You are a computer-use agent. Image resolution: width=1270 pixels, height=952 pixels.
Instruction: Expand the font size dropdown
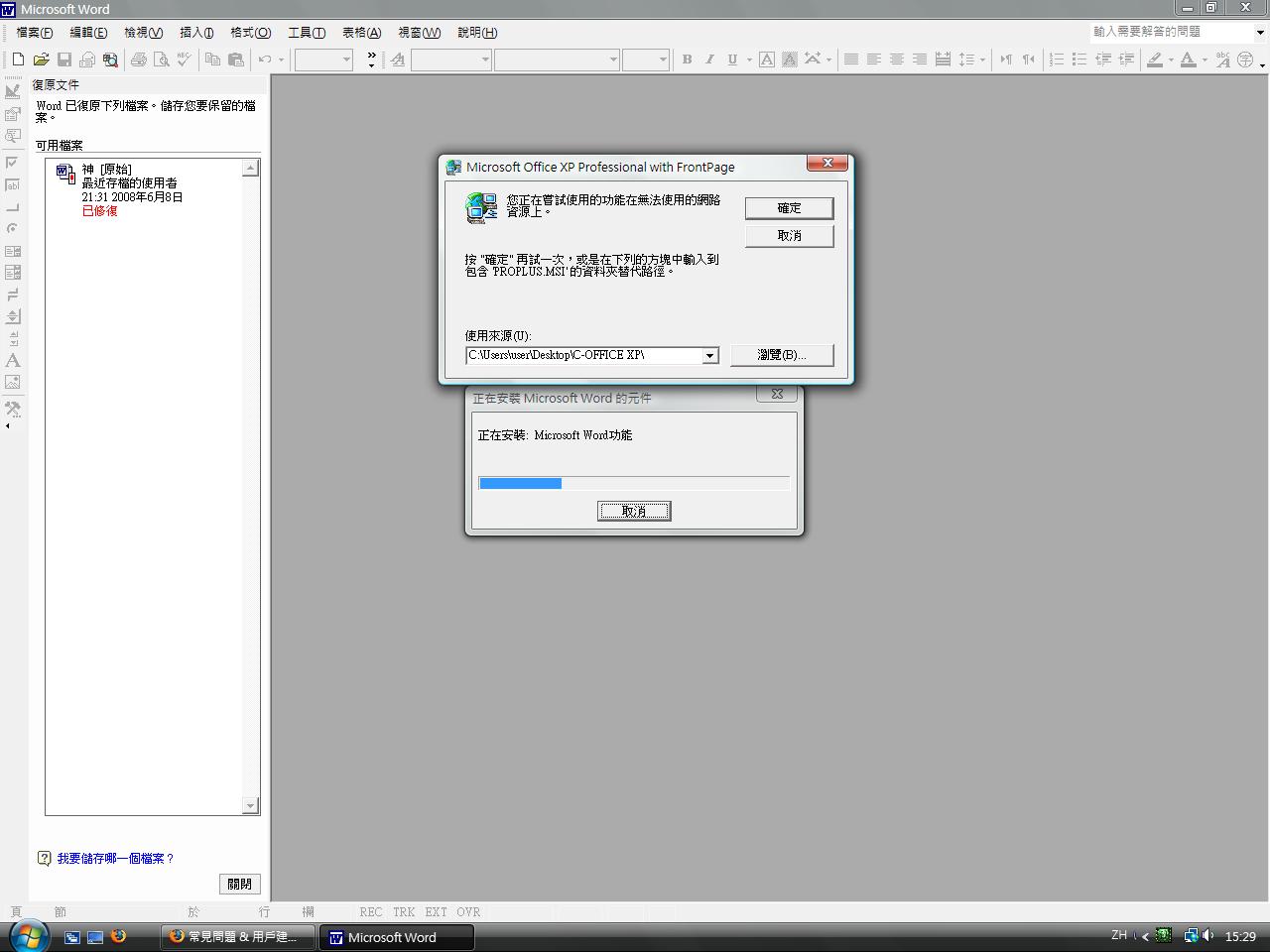pyautogui.click(x=663, y=59)
